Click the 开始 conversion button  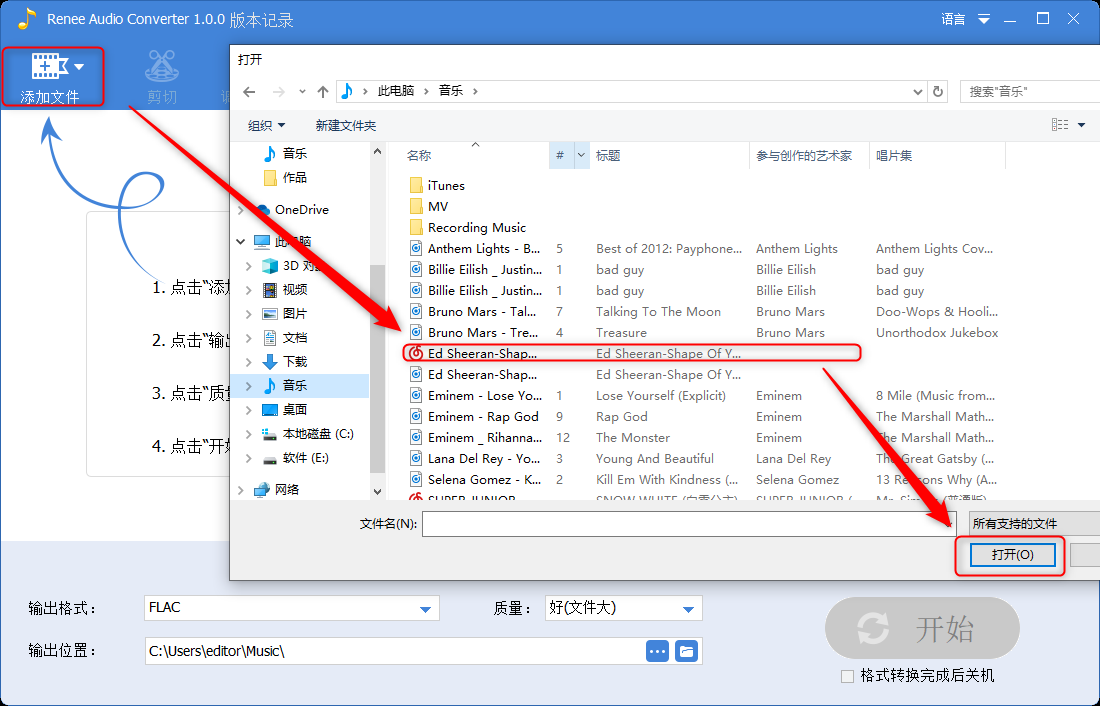(x=922, y=628)
